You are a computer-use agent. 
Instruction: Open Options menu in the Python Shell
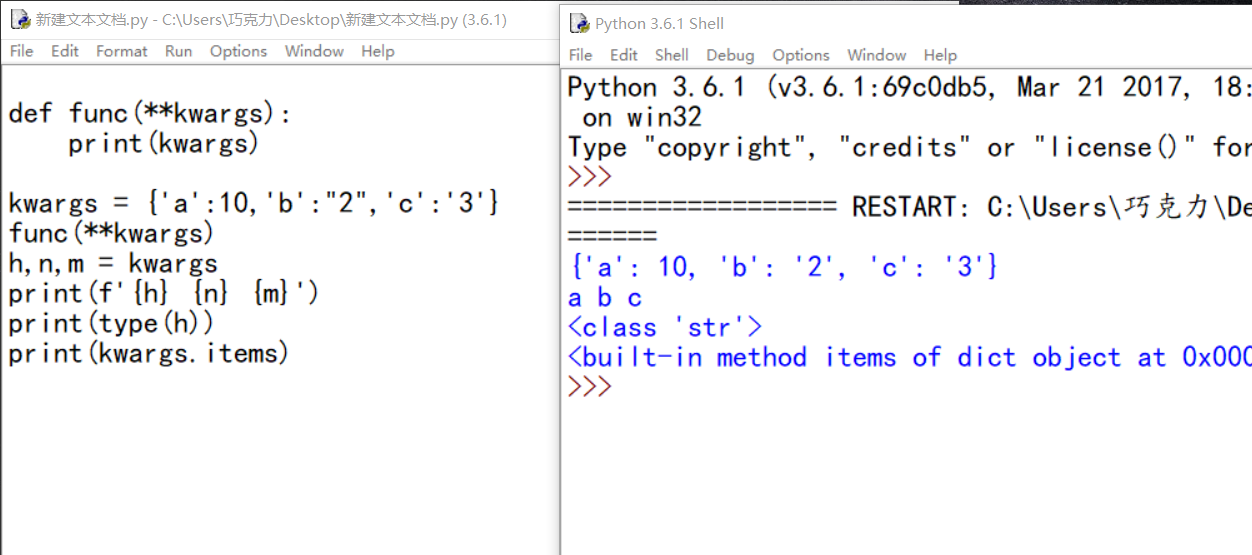point(801,55)
